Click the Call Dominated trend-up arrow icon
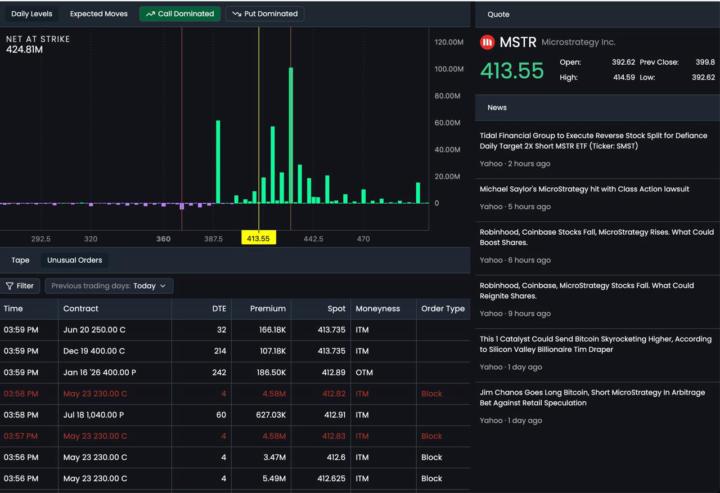The height and width of the screenshot is (493, 720). point(150,14)
